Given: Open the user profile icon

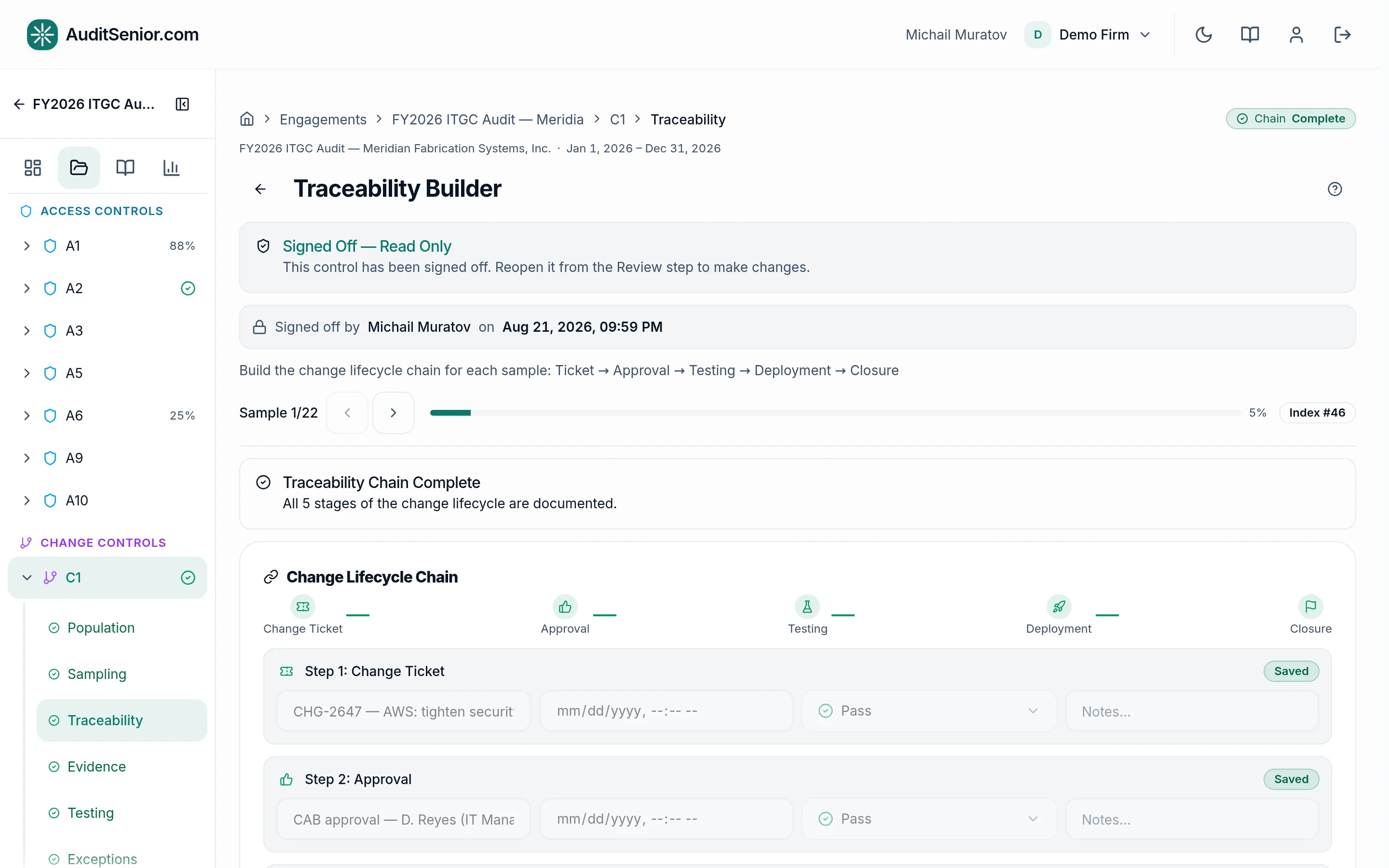Looking at the screenshot, I should (1296, 34).
